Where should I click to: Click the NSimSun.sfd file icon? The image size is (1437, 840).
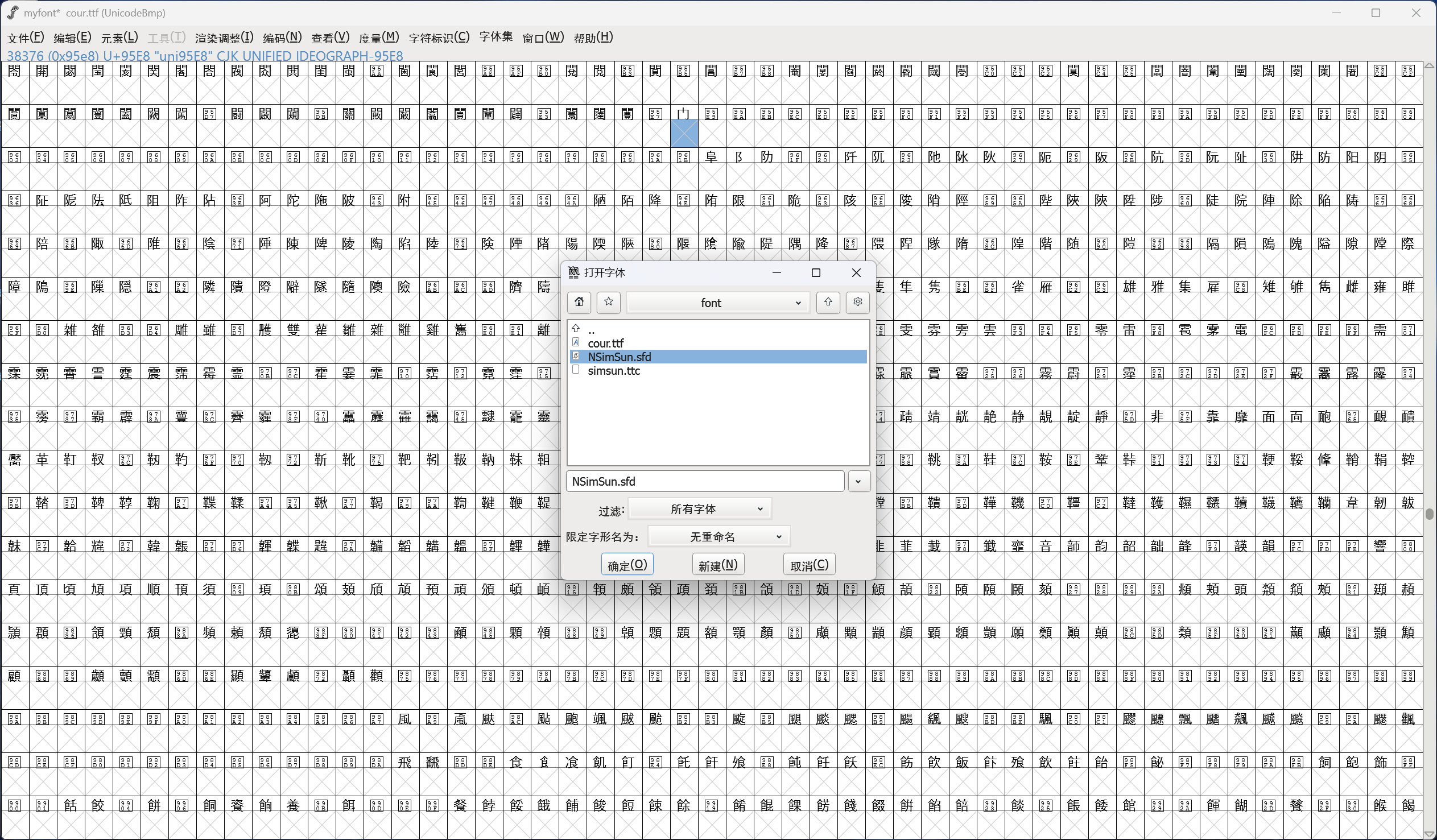pyautogui.click(x=576, y=357)
